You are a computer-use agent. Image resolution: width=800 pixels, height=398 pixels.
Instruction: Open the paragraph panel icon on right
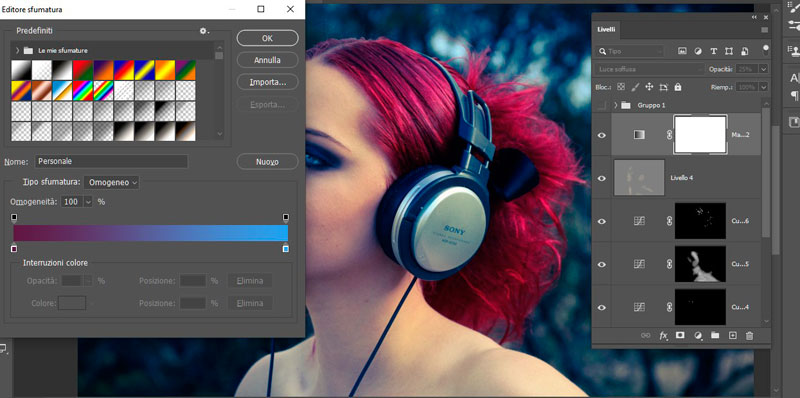(794, 95)
